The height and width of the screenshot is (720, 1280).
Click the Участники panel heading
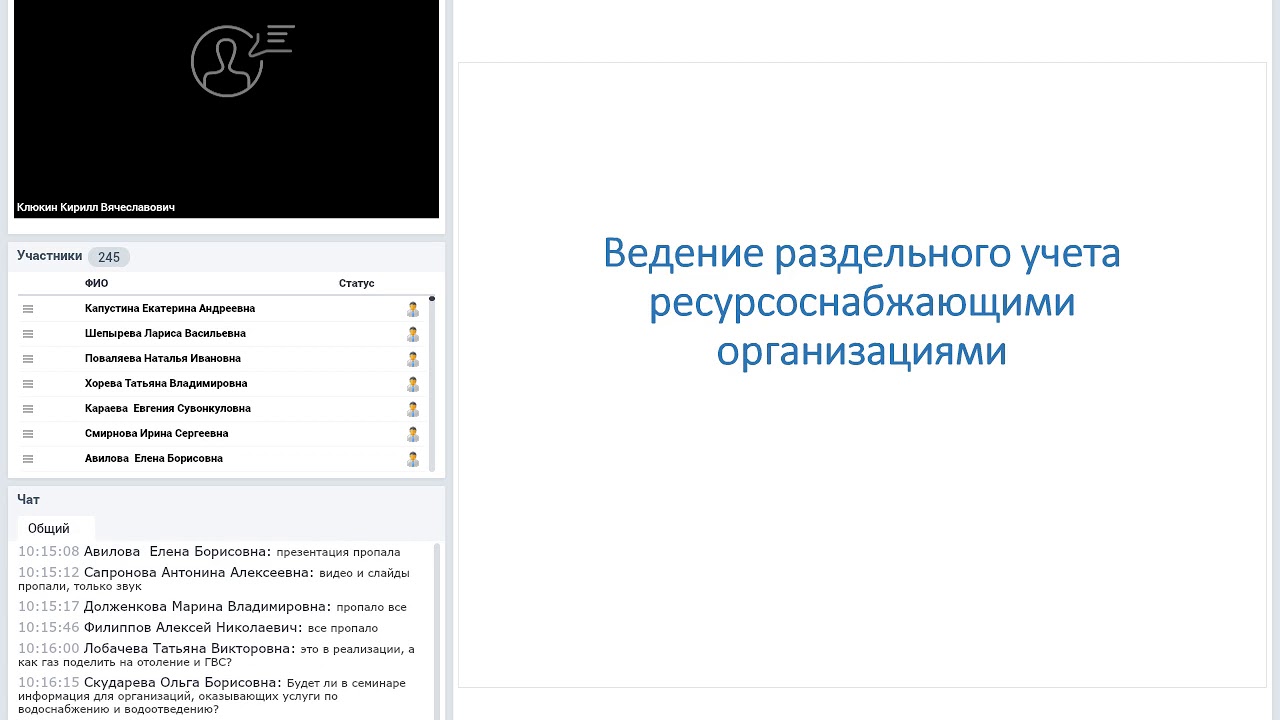coord(49,256)
